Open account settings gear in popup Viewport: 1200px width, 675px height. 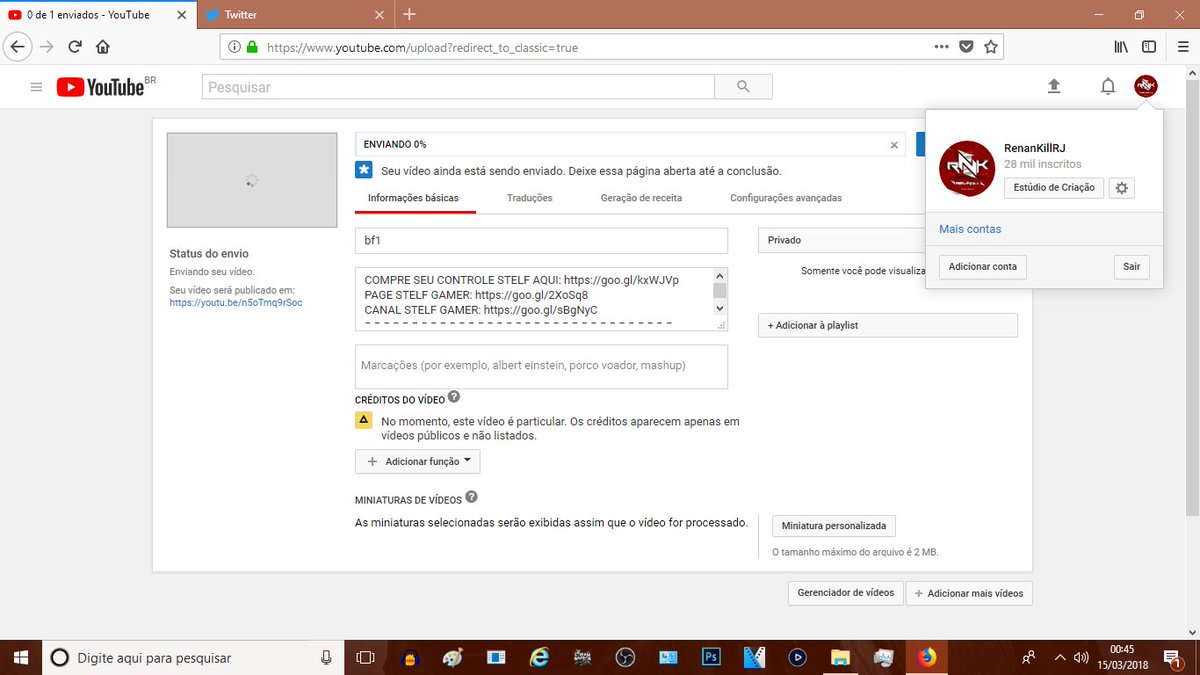coord(1123,188)
